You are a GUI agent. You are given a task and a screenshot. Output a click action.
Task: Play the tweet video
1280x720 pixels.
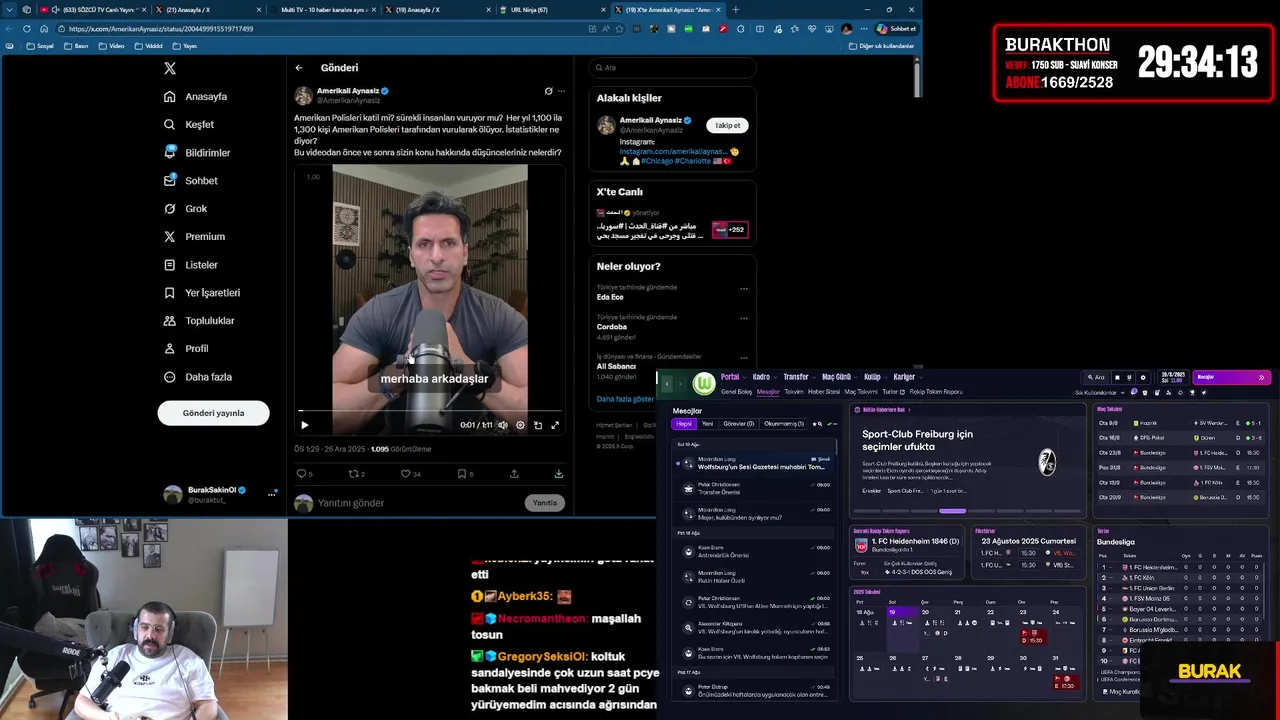click(x=305, y=425)
